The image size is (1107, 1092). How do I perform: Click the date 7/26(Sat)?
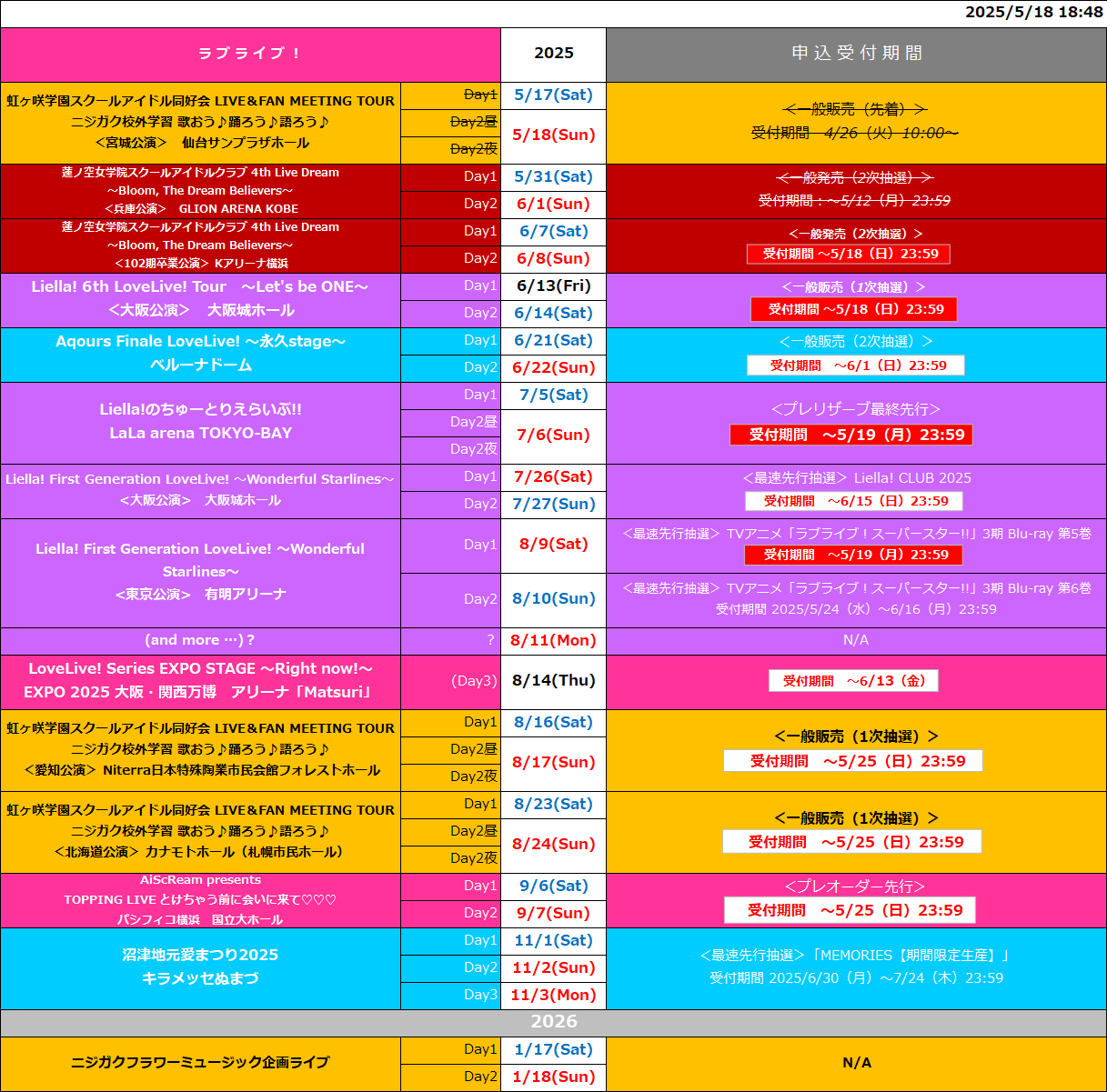click(553, 477)
